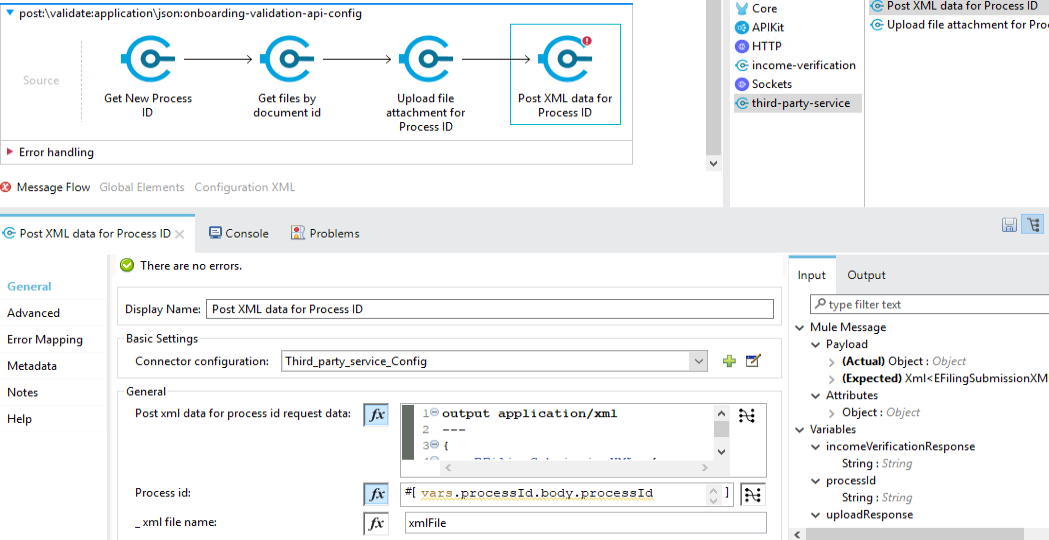Image resolution: width=1049 pixels, height=540 pixels.
Task: Open the Notes section
Action: [x=23, y=393]
